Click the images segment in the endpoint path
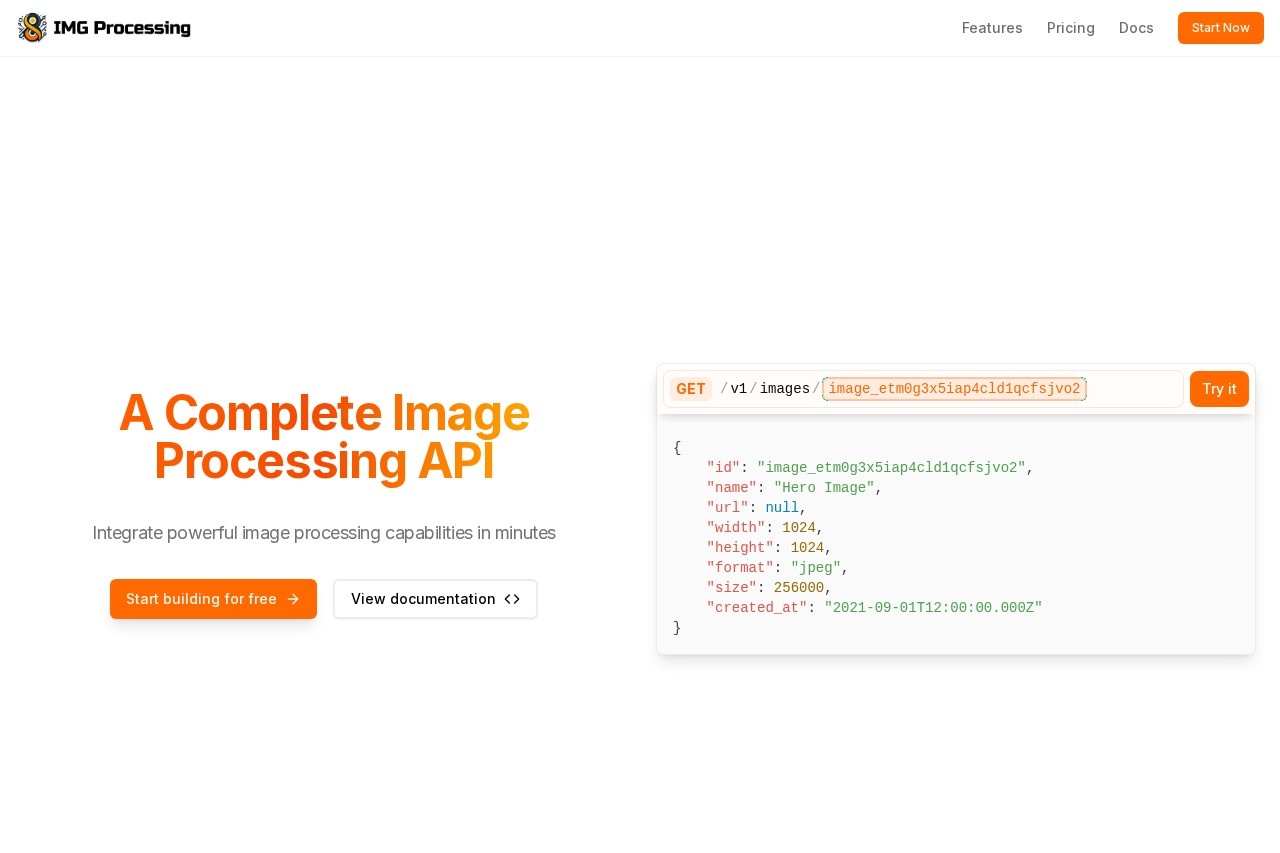1280x853 pixels. click(784, 389)
